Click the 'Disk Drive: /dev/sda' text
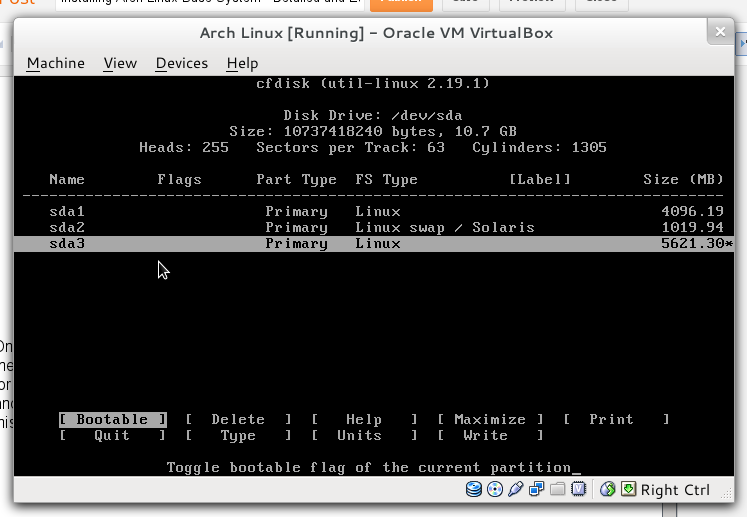The height and width of the screenshot is (517, 747). coord(373,115)
